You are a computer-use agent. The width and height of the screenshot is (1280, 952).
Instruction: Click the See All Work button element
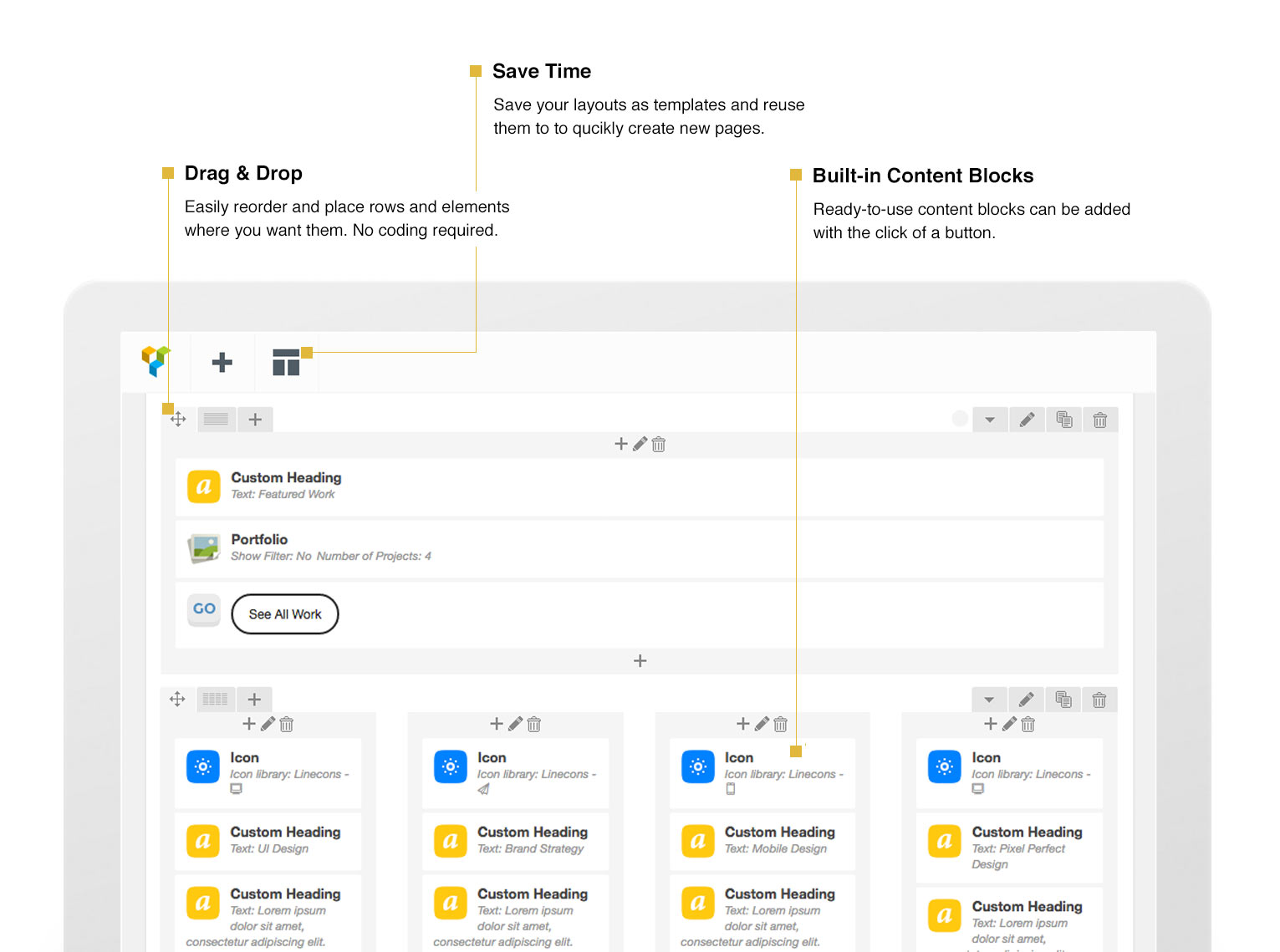tap(284, 613)
